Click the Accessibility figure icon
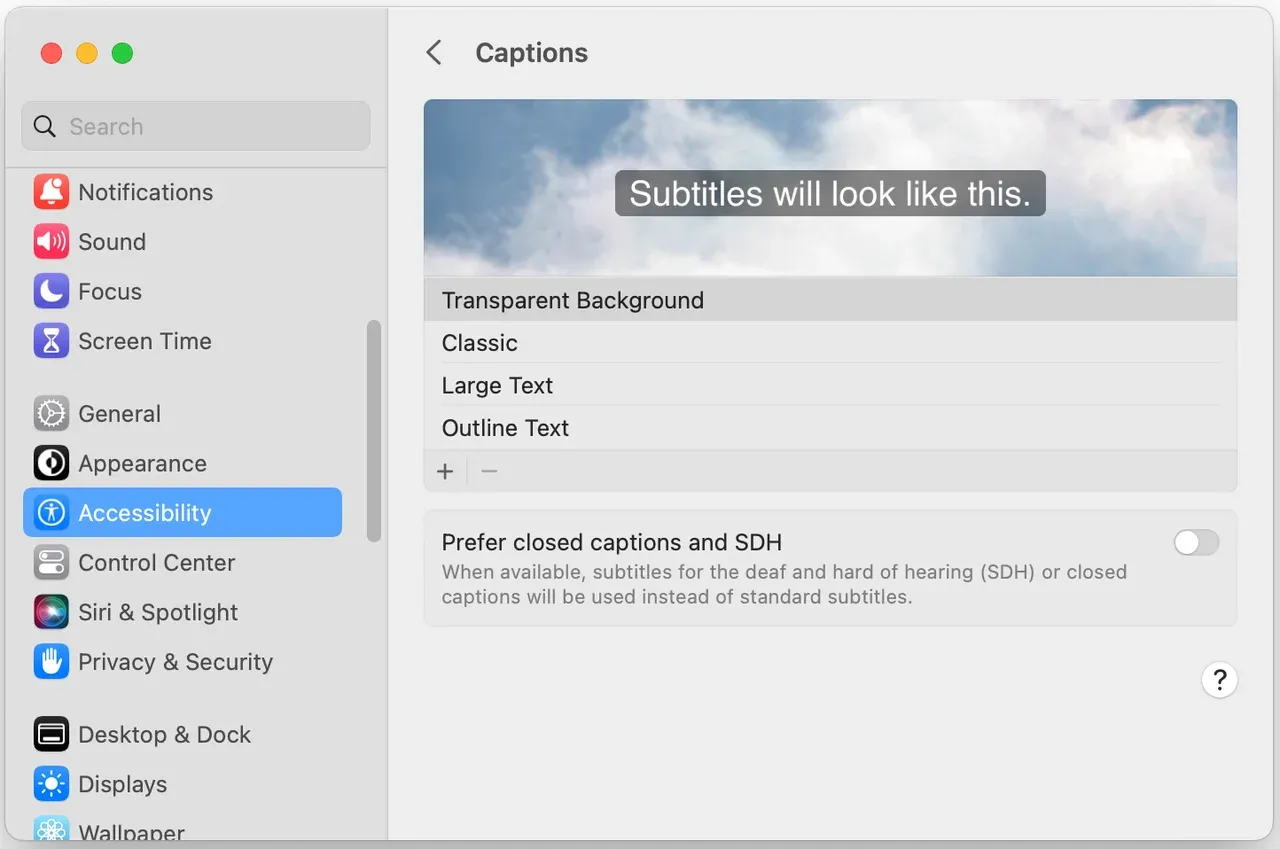 tap(51, 513)
